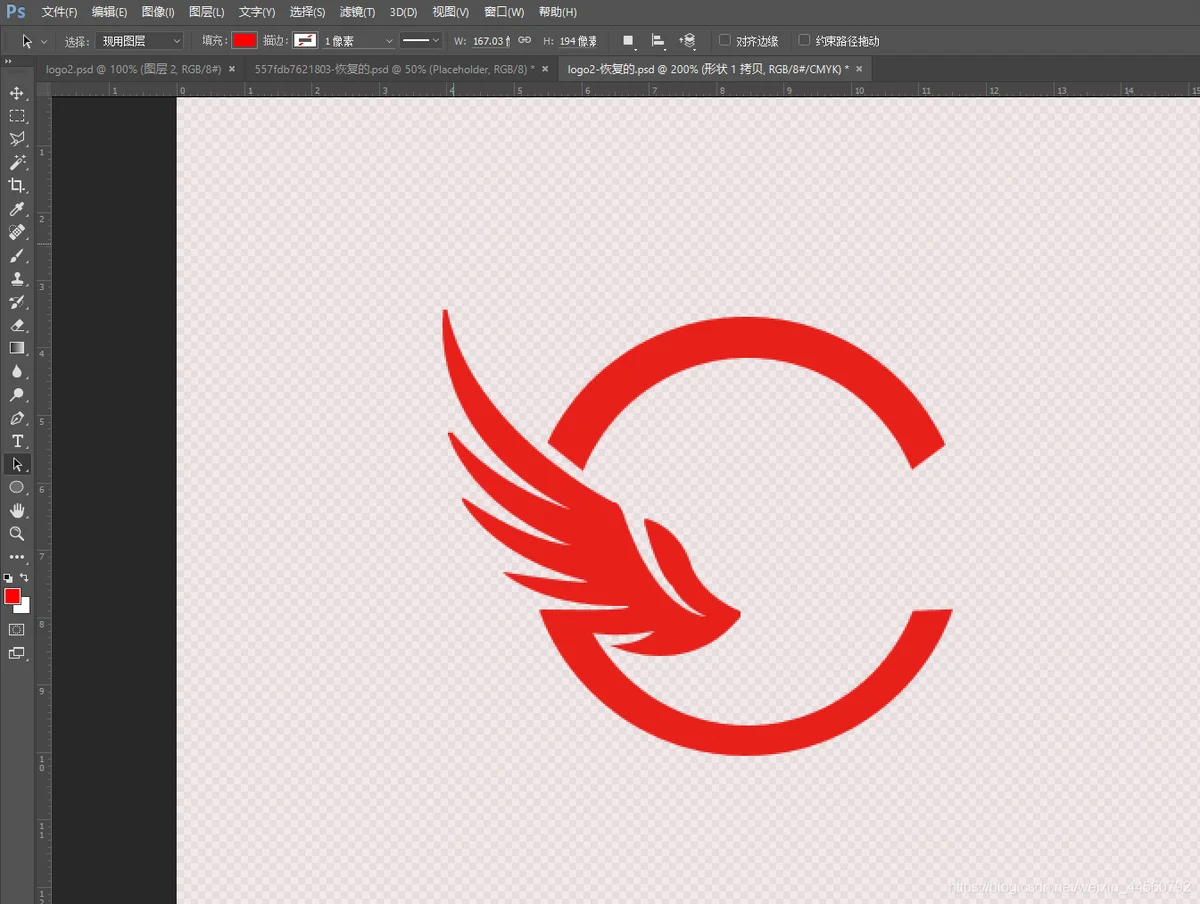Open the 编辑(E) menu
Image resolution: width=1200 pixels, height=904 pixels.
click(109, 12)
